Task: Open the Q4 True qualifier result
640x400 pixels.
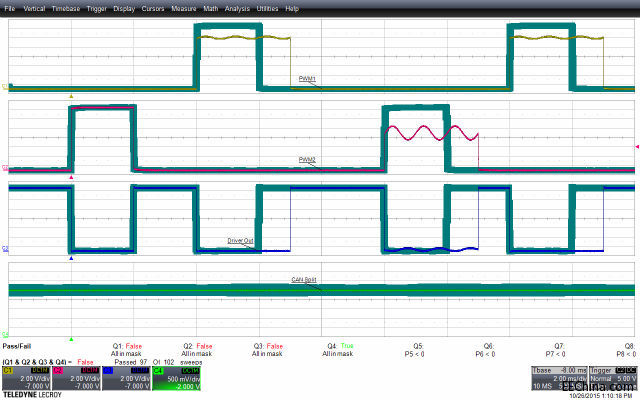Action: [338, 350]
